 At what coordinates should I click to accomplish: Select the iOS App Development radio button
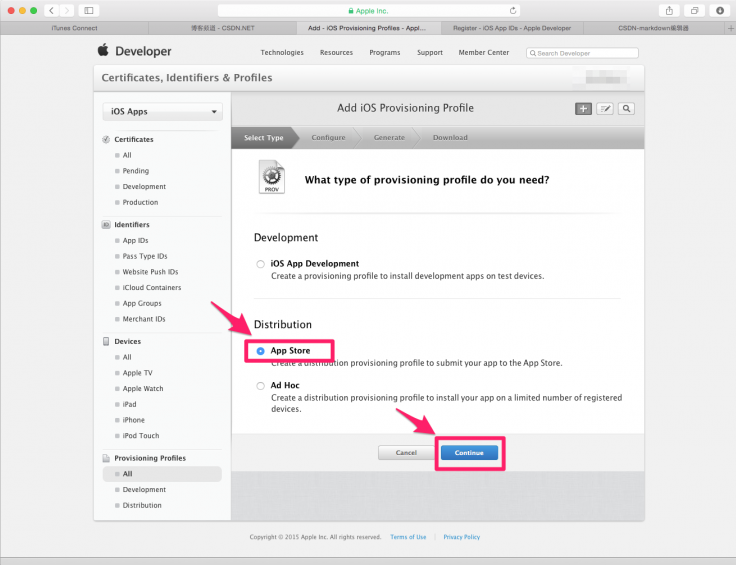point(261,264)
